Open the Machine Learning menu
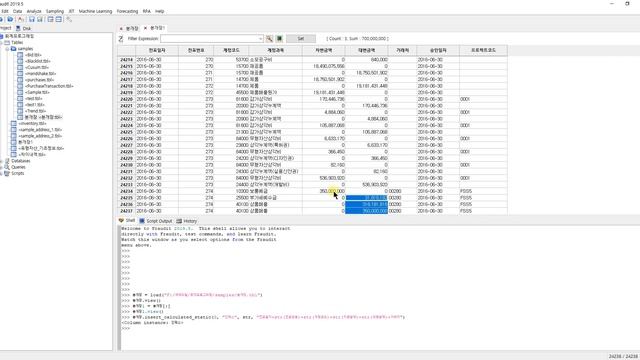Image resolution: width=640 pixels, height=360 pixels. point(95,11)
